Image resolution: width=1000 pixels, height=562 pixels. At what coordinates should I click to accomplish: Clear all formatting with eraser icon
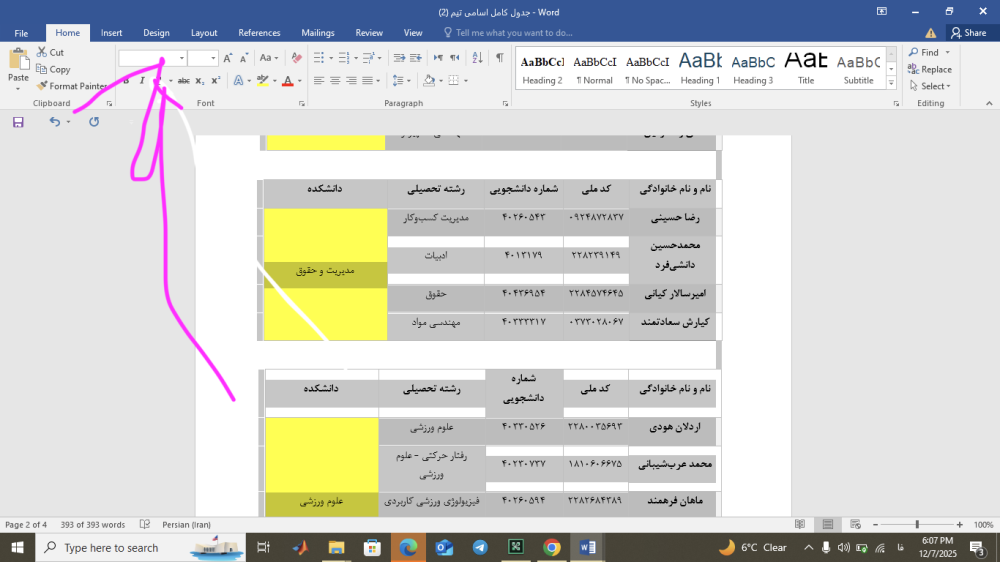[297, 58]
